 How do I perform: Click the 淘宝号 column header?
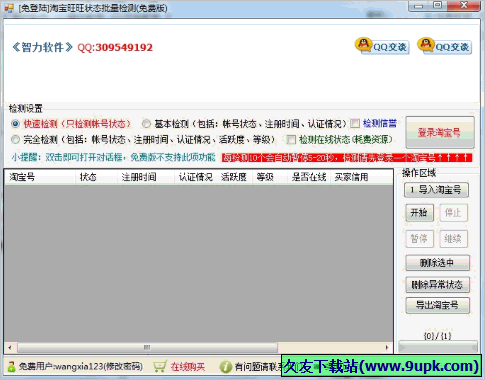pyautogui.click(x=40, y=177)
